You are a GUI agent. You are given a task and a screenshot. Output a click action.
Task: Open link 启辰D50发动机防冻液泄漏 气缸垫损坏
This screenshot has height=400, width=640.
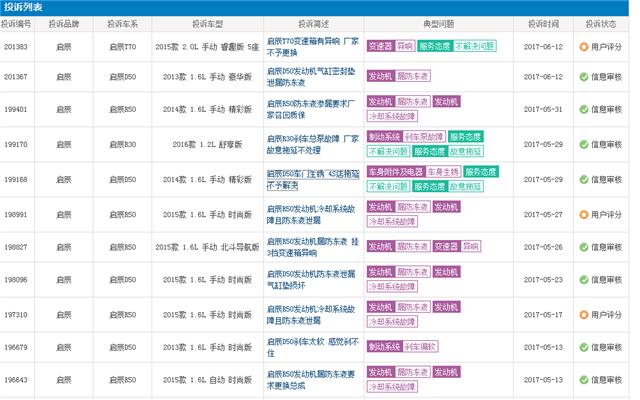click(311, 280)
